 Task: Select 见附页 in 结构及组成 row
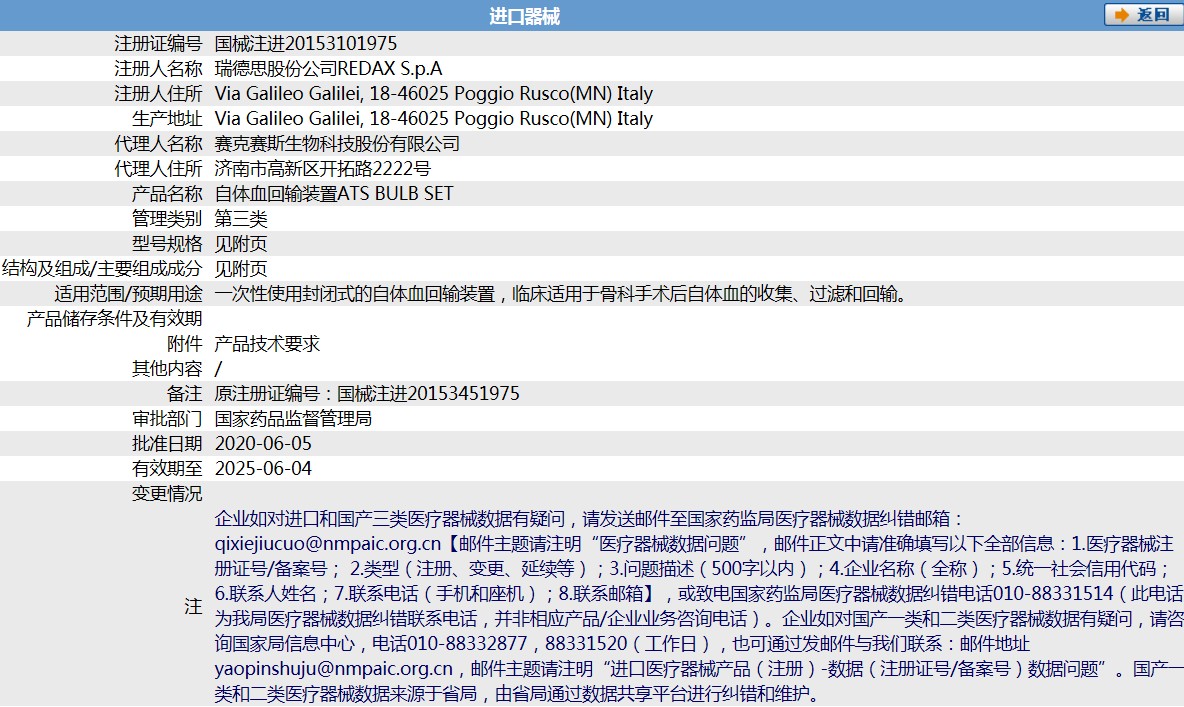pyautogui.click(x=241, y=268)
